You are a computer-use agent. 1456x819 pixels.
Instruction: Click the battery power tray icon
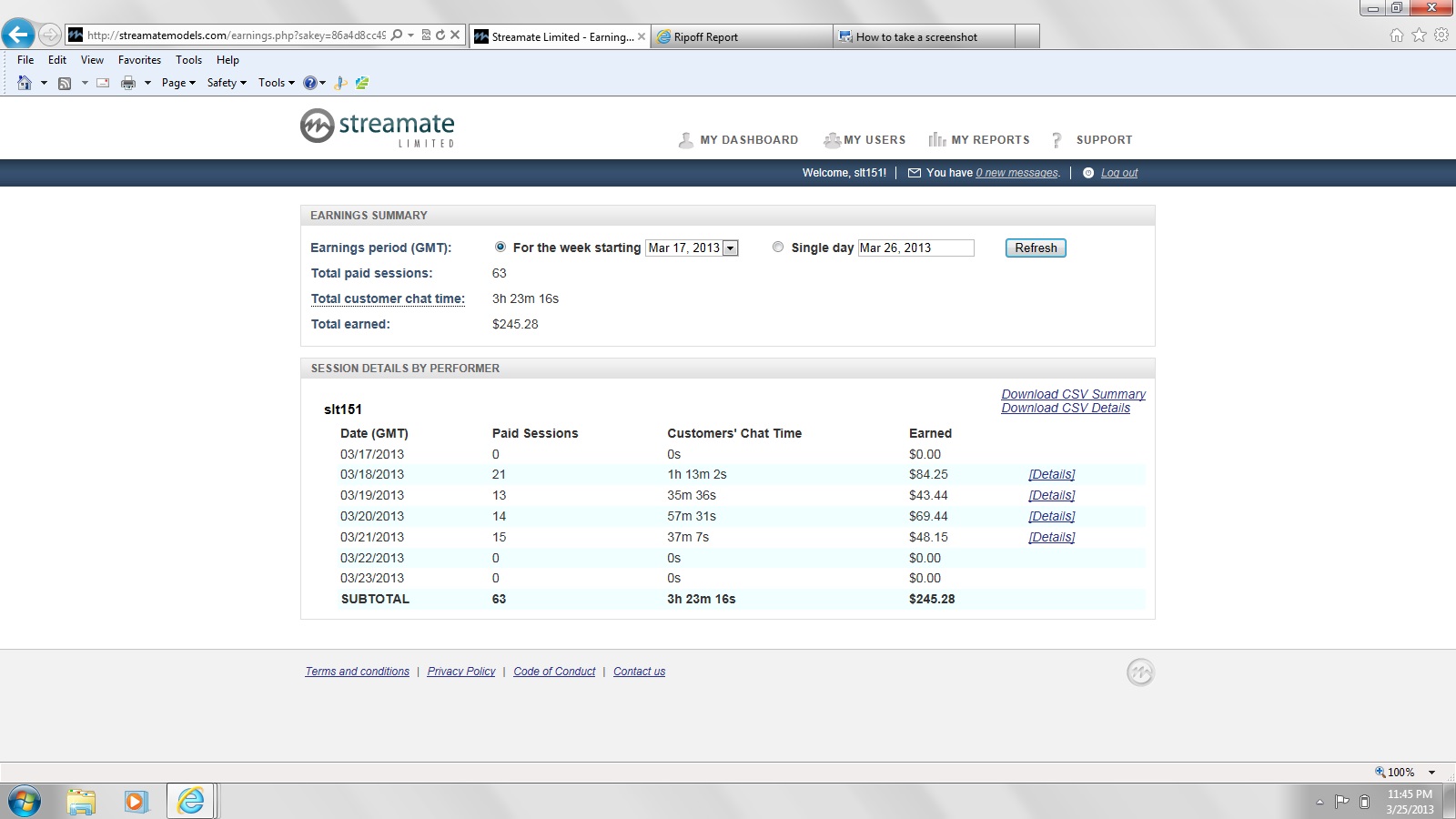1364,802
